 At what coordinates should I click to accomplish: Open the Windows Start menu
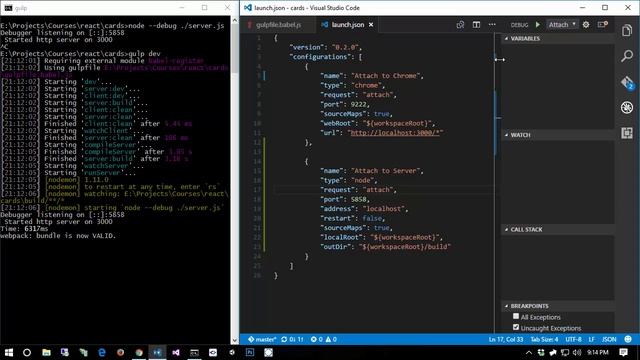(x=9, y=352)
